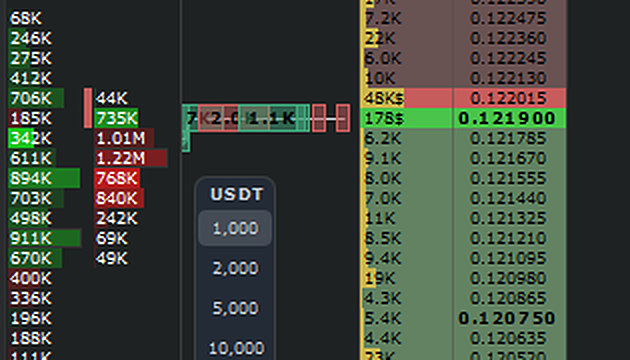This screenshot has height=360, width=630.
Task: Click the 5.4K bid volume cell
Action: [407, 318]
